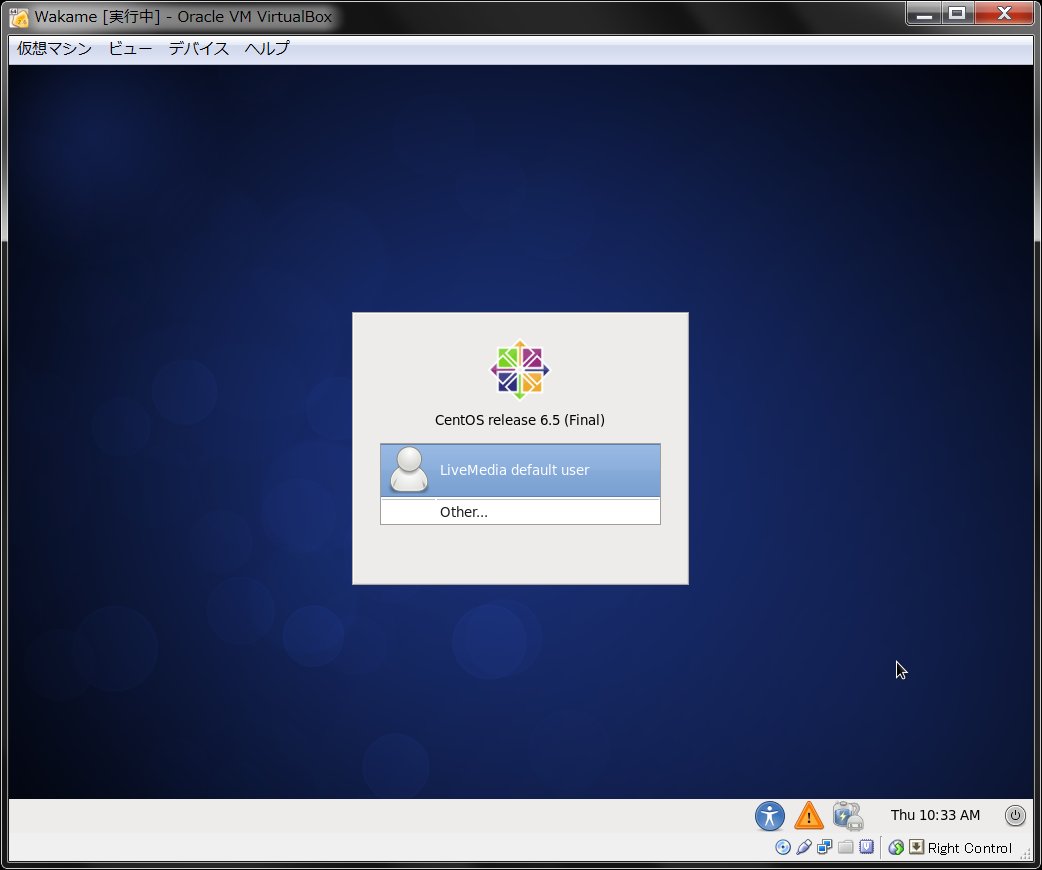1042x870 pixels.
Task: Minimize the VirtualBox window
Action: coord(924,13)
